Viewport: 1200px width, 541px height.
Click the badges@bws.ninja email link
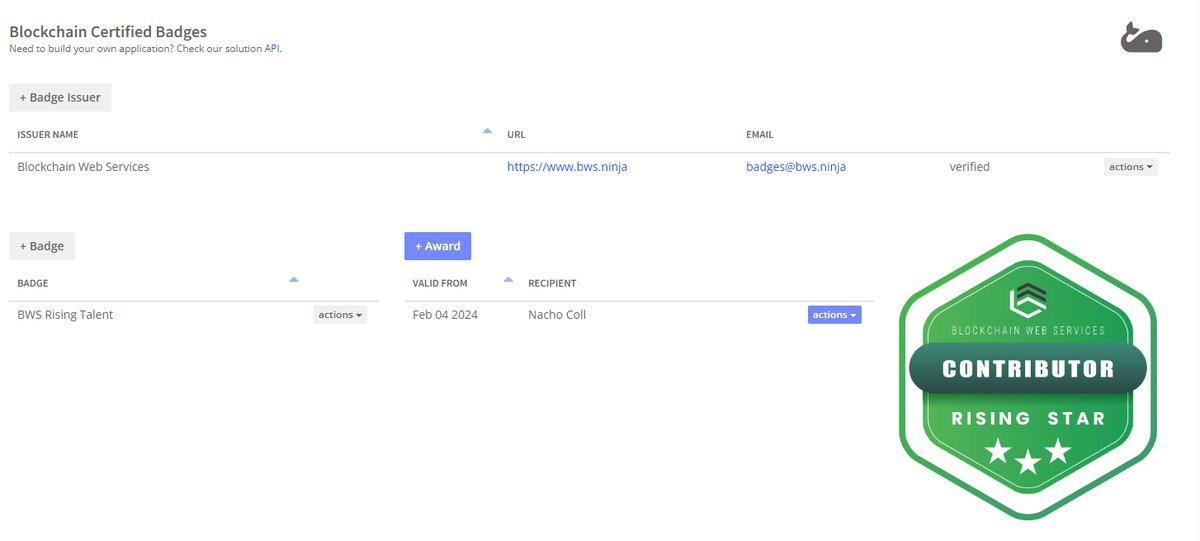795,167
